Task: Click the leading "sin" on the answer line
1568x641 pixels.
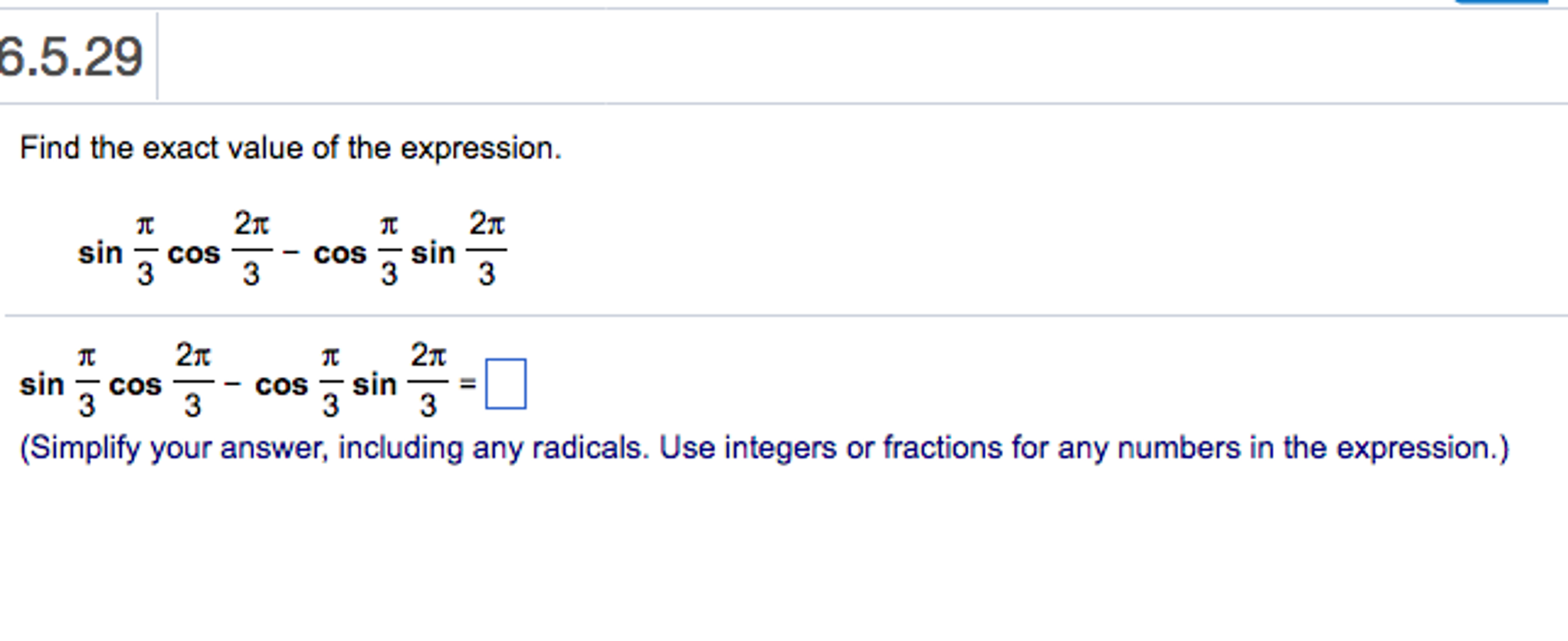Action: point(41,384)
